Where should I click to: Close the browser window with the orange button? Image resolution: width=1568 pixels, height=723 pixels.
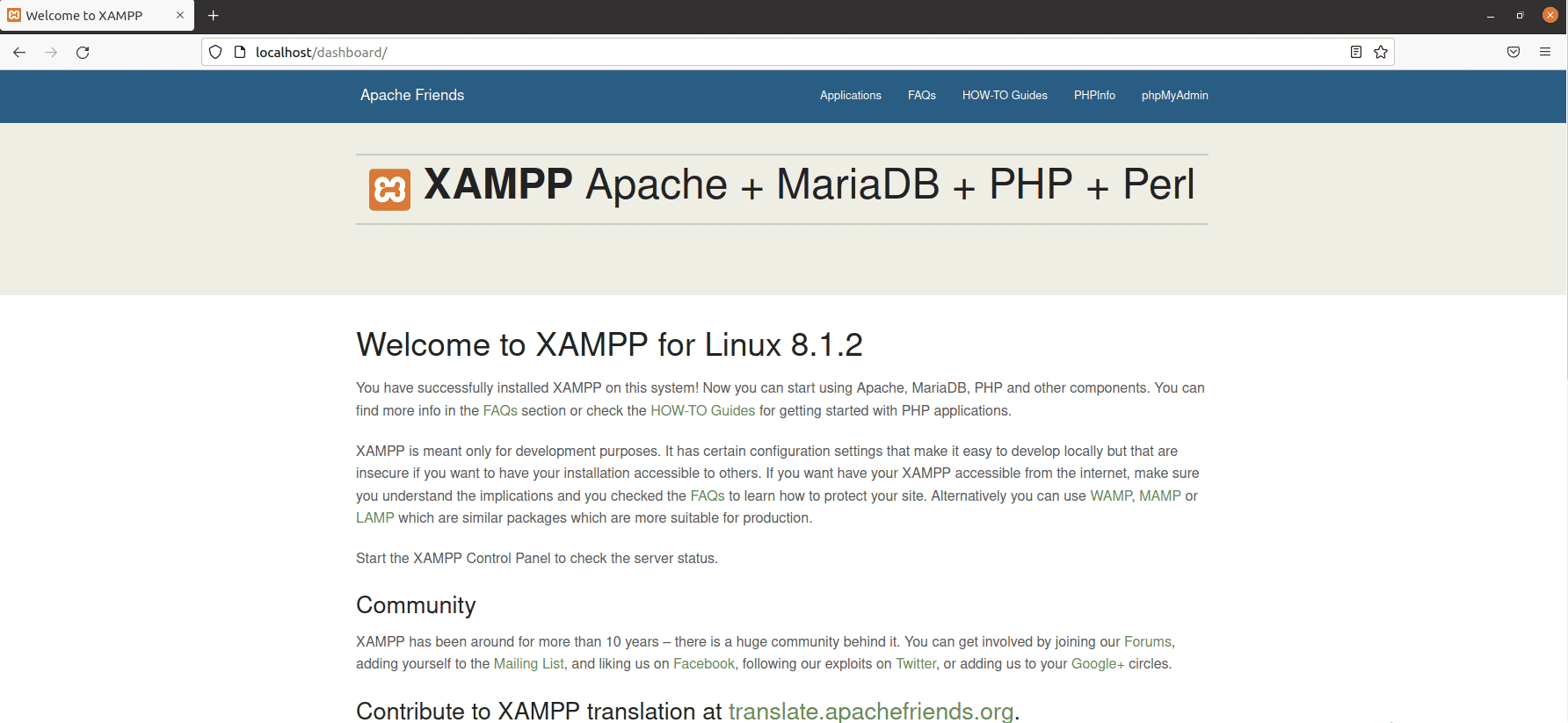point(1550,16)
